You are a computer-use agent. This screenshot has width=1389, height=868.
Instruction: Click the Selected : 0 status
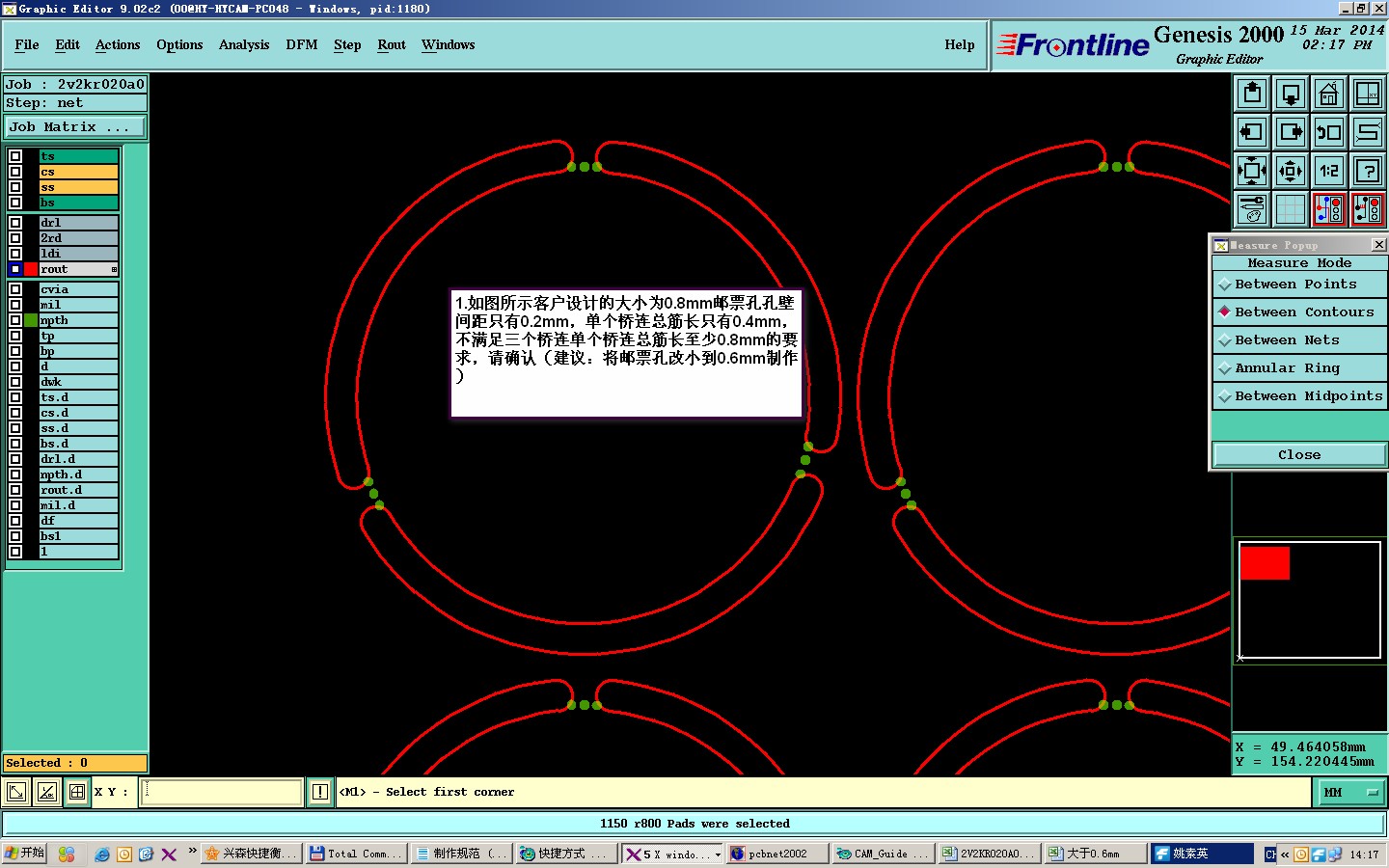click(75, 763)
